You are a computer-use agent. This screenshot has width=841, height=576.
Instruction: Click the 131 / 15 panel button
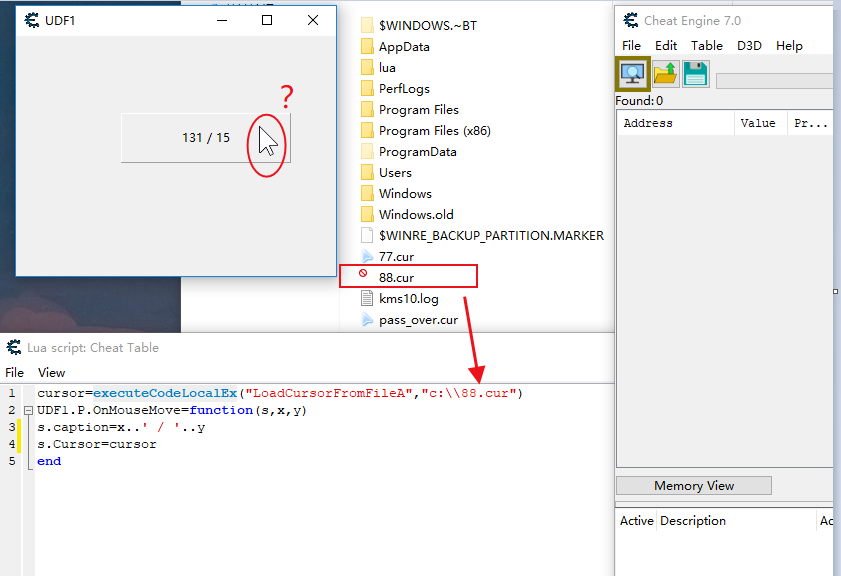click(205, 138)
